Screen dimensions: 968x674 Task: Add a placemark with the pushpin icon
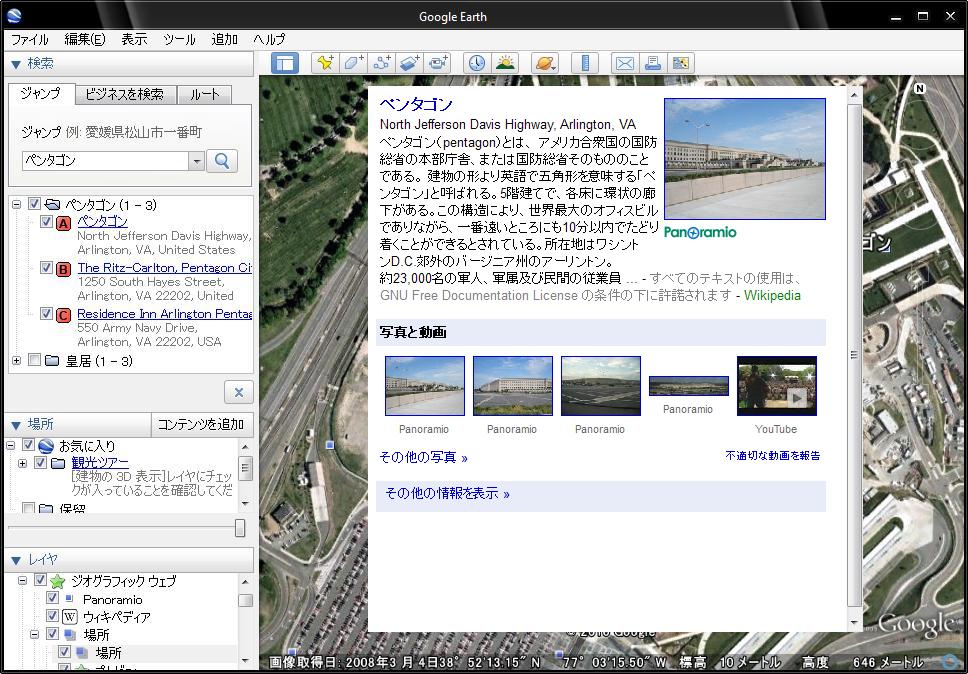325,63
